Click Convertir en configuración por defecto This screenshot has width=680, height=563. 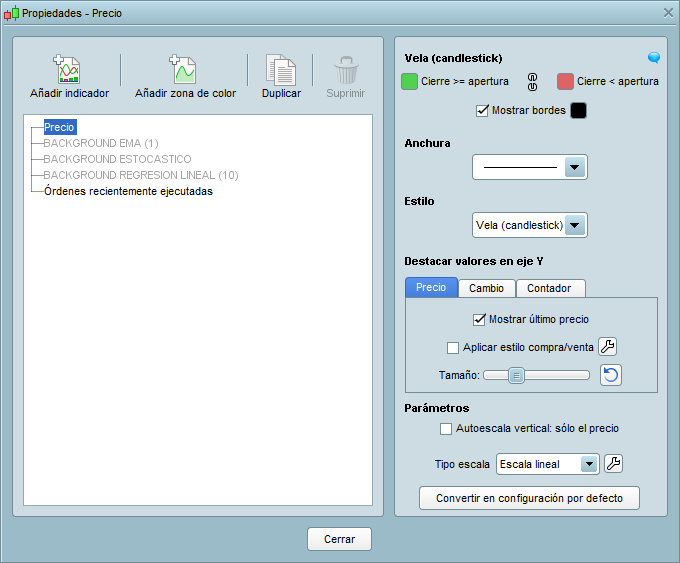click(x=529, y=498)
